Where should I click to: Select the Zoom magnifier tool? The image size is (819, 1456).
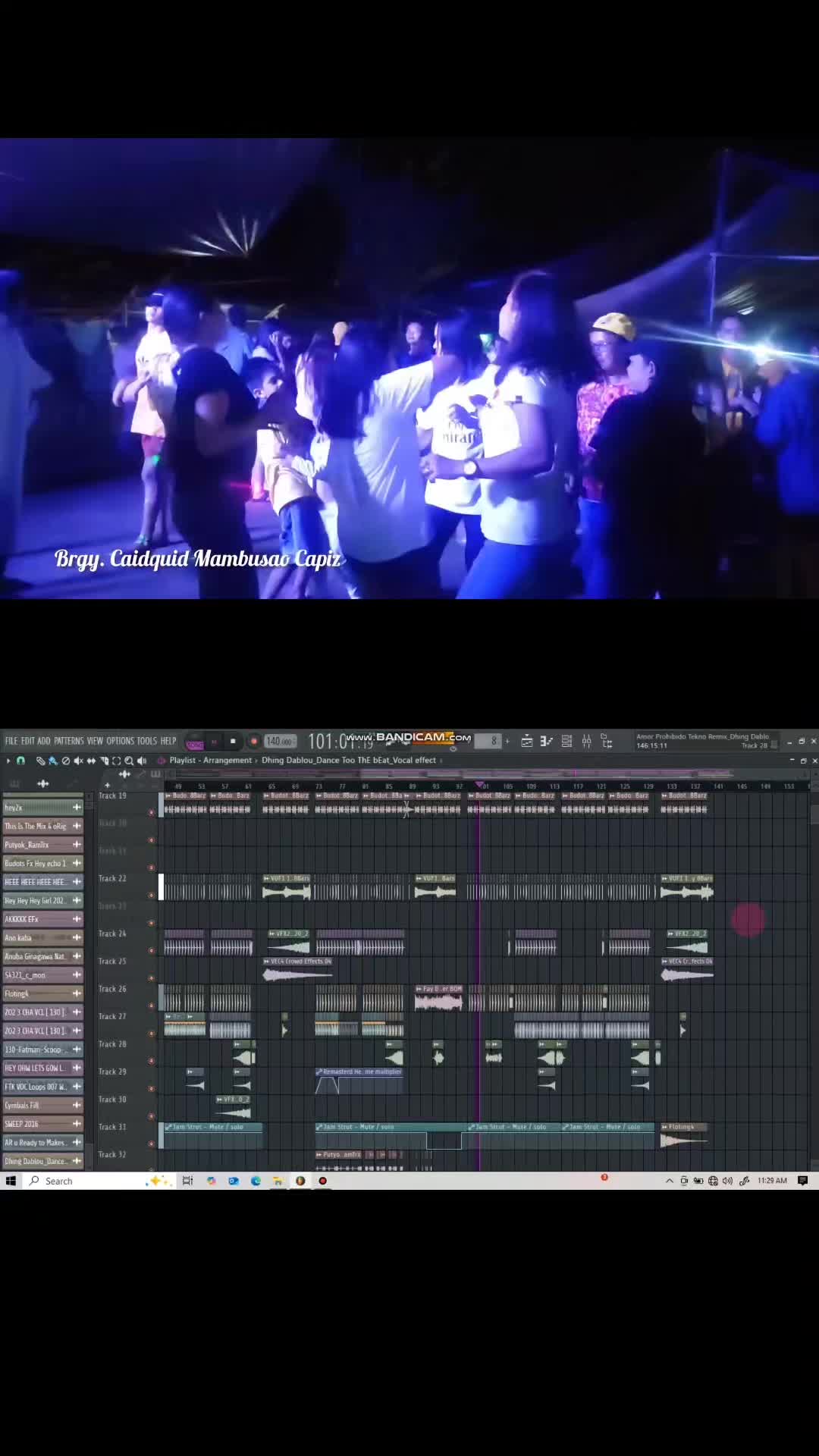tap(129, 761)
